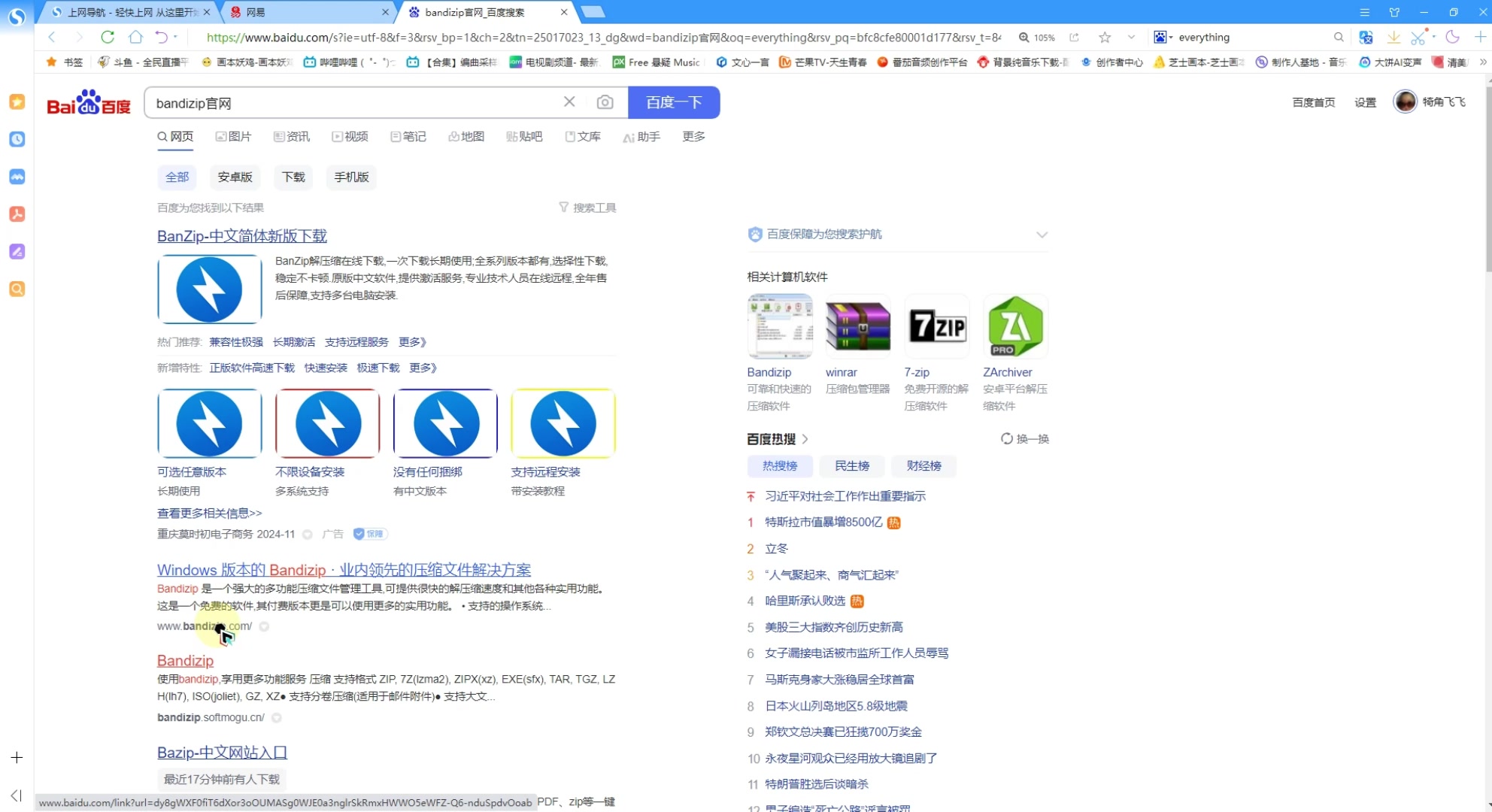Open the dropdown next to the undo arrow
The image size is (1492, 812).
point(176,37)
